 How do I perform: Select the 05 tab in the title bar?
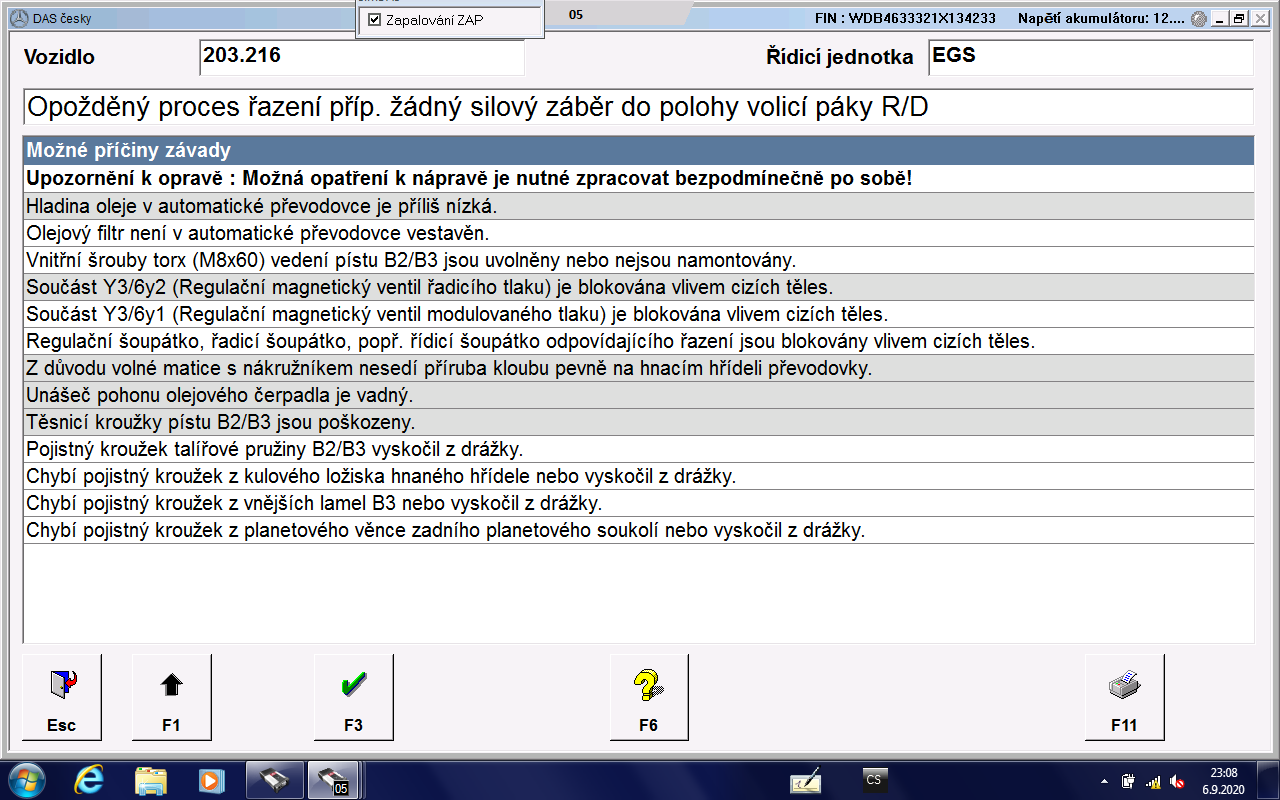(x=576, y=15)
